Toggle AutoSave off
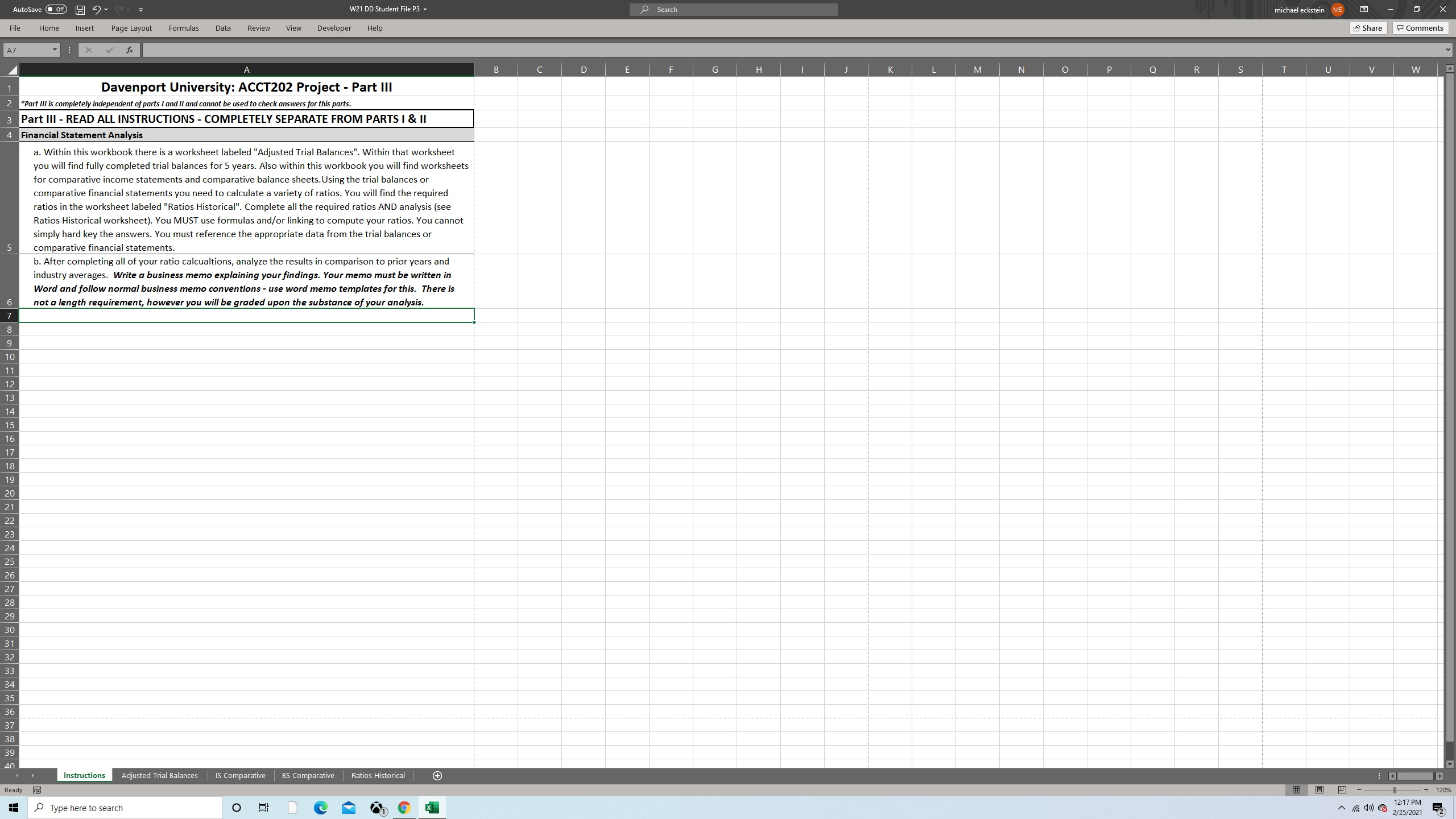 [56, 9]
